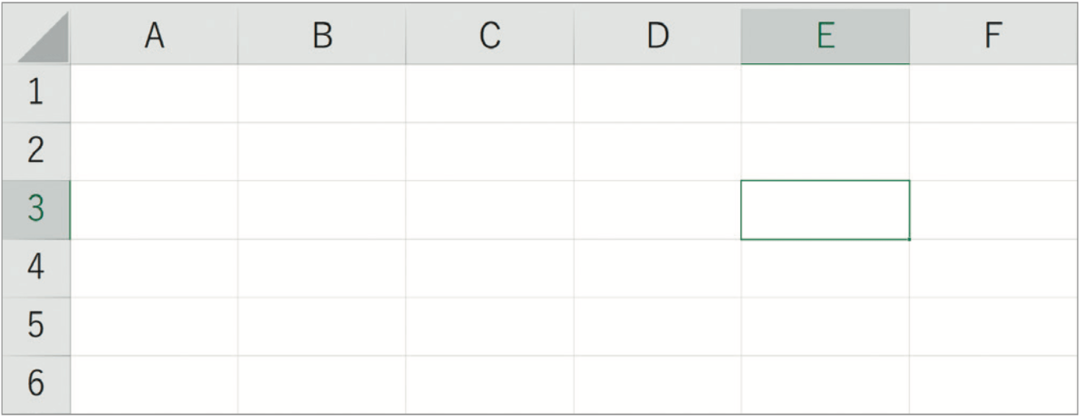Click cell D5
1080x417 pixels.
(x=657, y=326)
